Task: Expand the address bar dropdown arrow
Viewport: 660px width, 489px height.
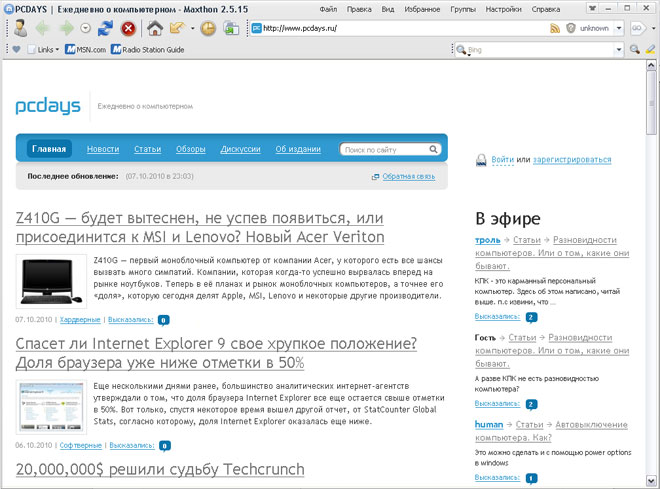Action: point(619,28)
